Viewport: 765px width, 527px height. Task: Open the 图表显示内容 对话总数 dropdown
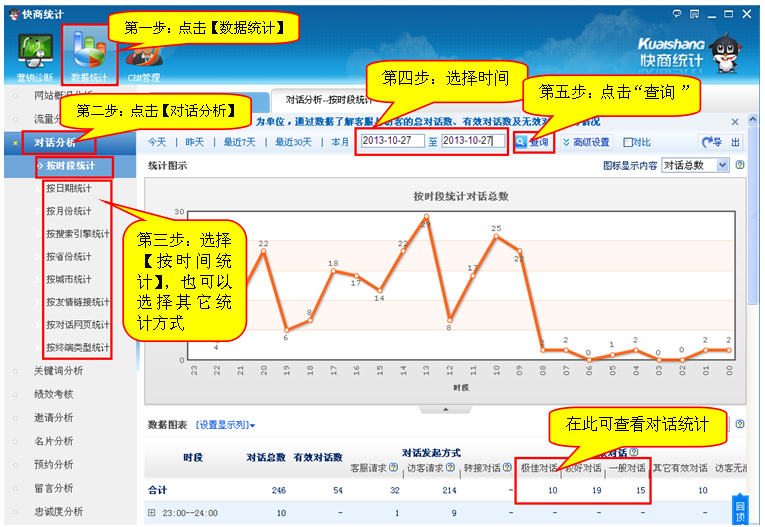pos(695,165)
